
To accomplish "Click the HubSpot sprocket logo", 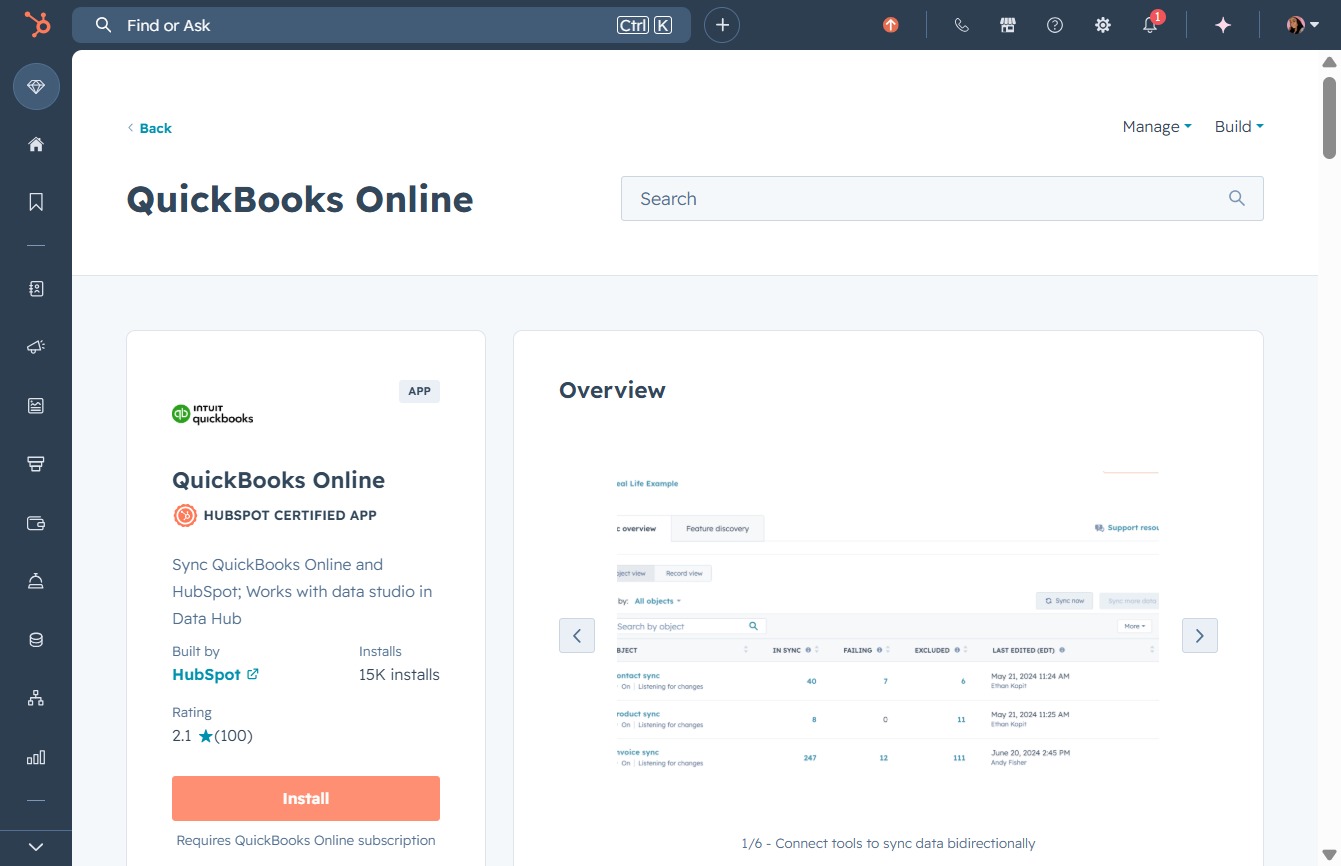I will 37,25.
